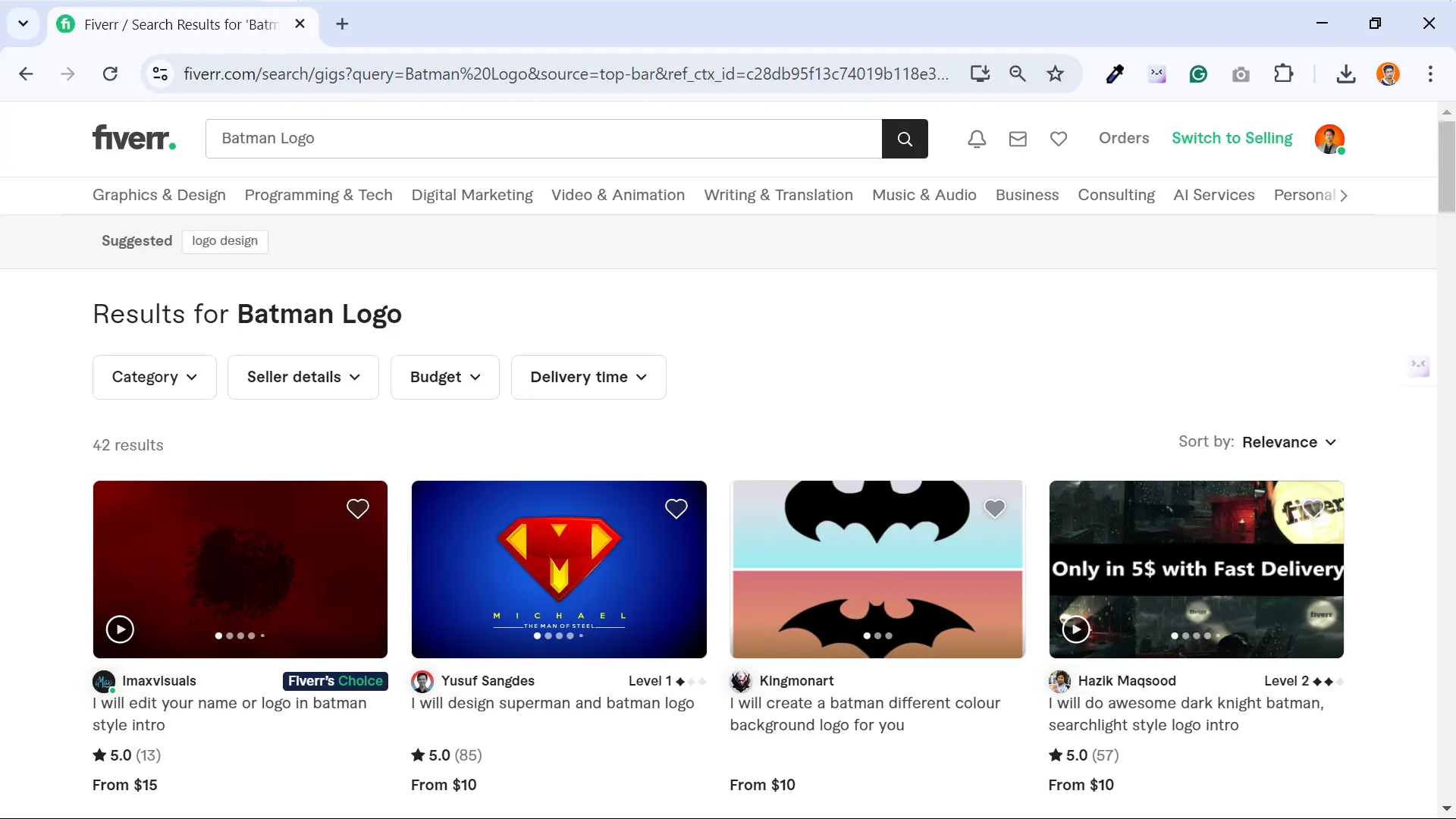This screenshot has width=1456, height=819.
Task: Open the zoom magnifier in address bar
Action: tap(1018, 74)
